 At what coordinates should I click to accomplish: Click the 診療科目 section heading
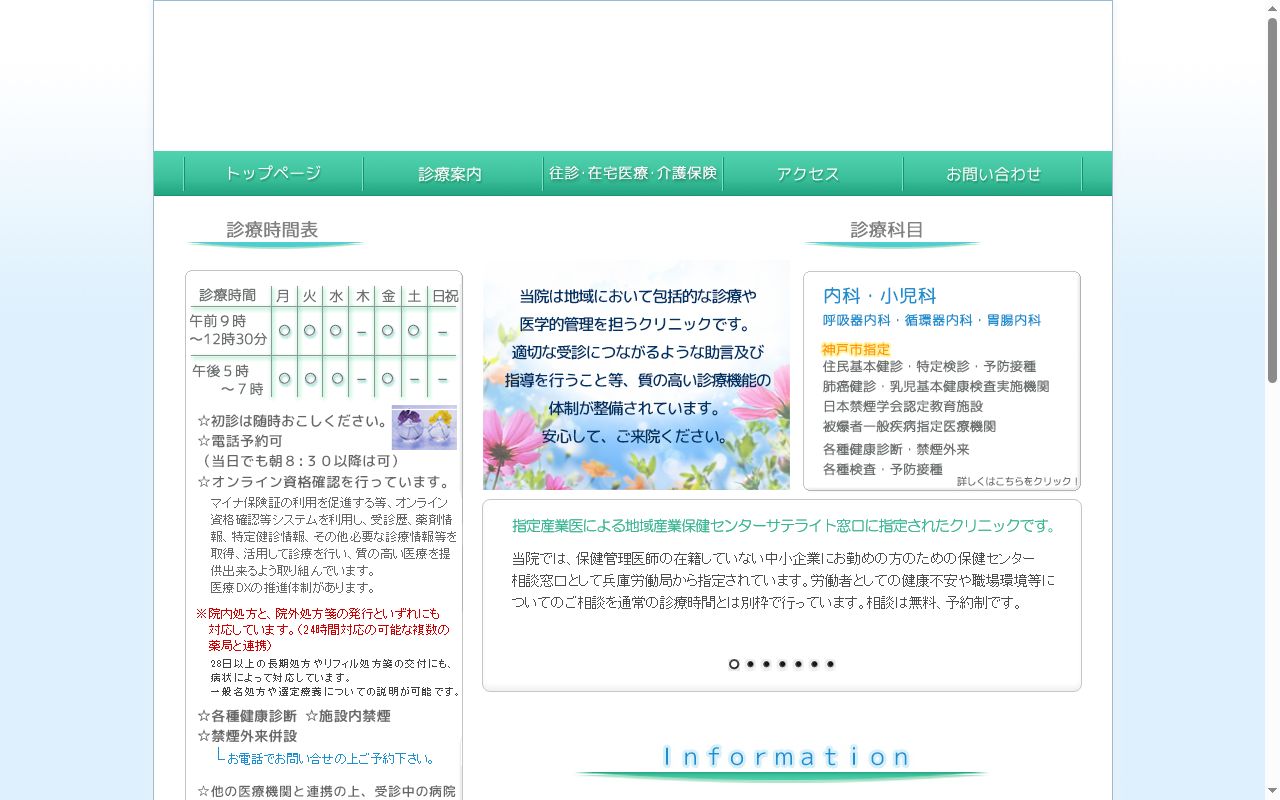click(887, 230)
